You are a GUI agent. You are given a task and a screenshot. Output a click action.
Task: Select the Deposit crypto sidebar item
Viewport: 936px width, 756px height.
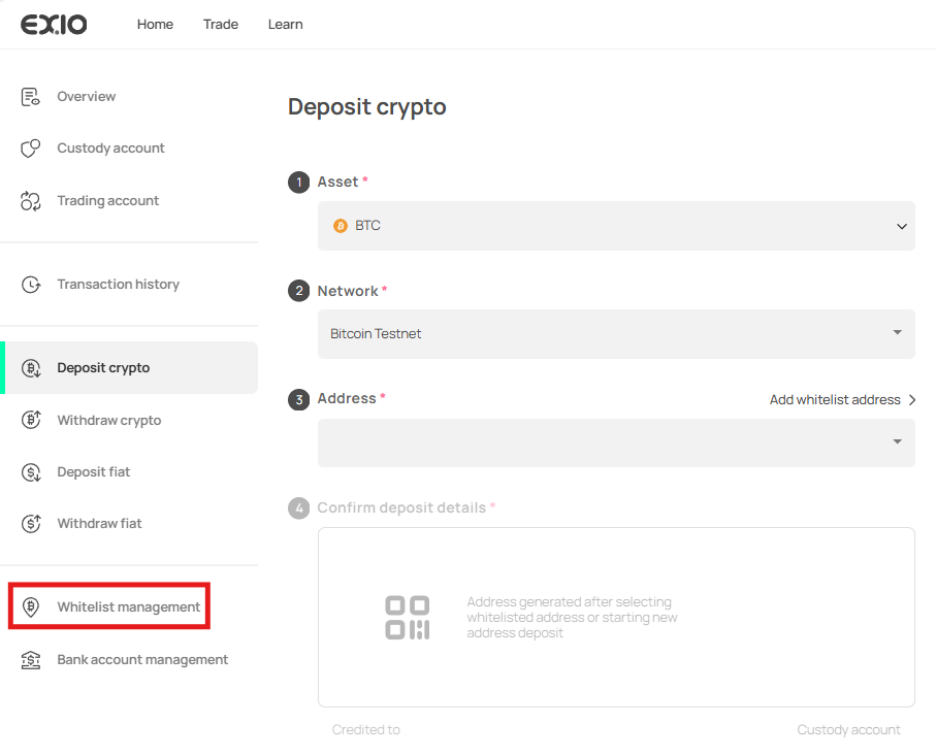pos(103,368)
